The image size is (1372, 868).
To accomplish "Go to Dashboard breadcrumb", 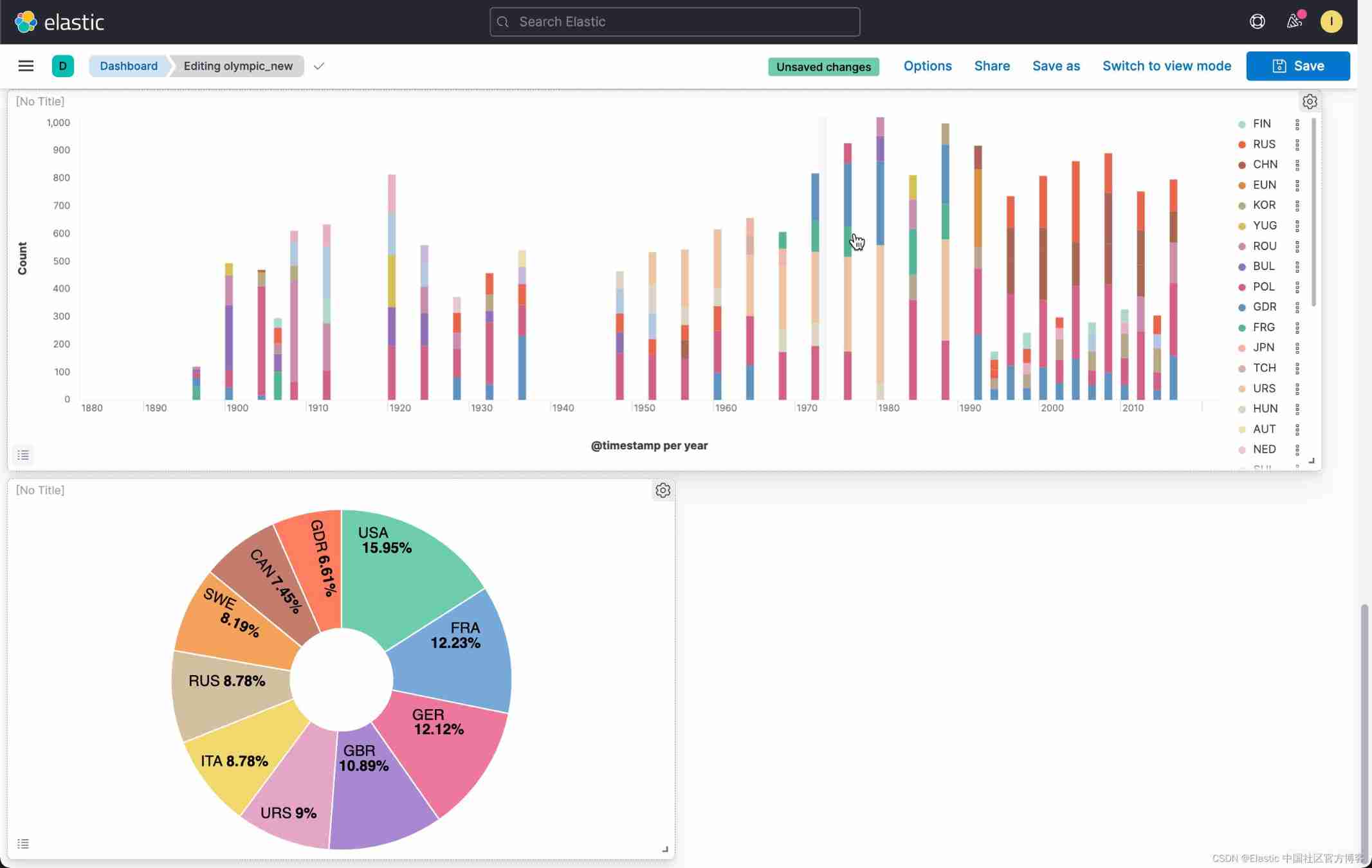I will click(129, 66).
